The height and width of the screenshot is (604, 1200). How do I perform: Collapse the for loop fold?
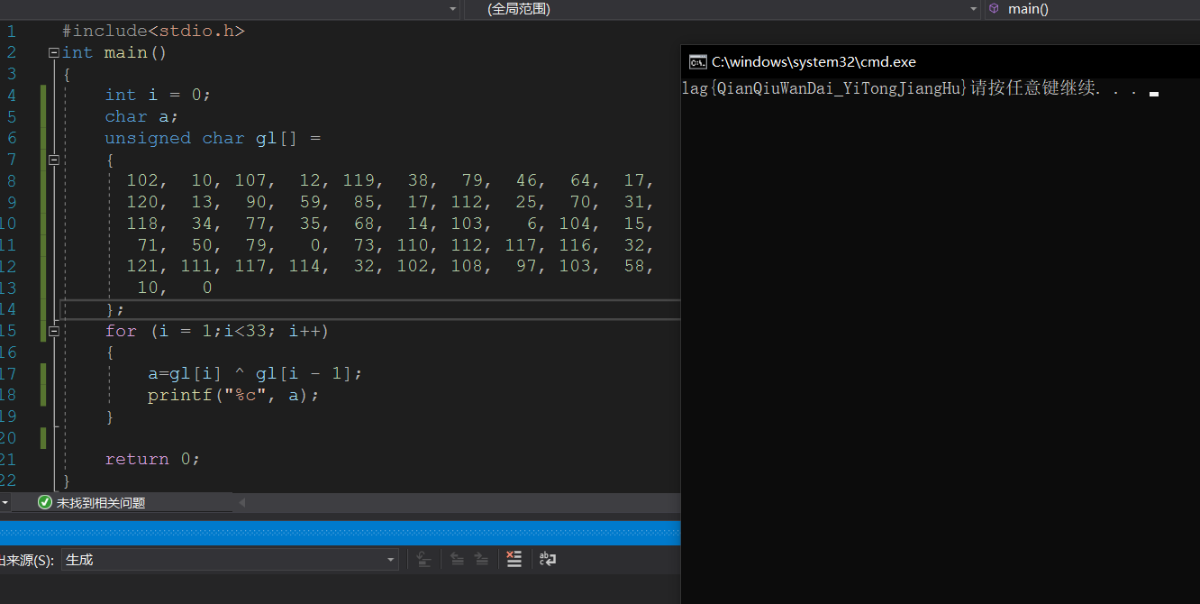click(x=53, y=330)
